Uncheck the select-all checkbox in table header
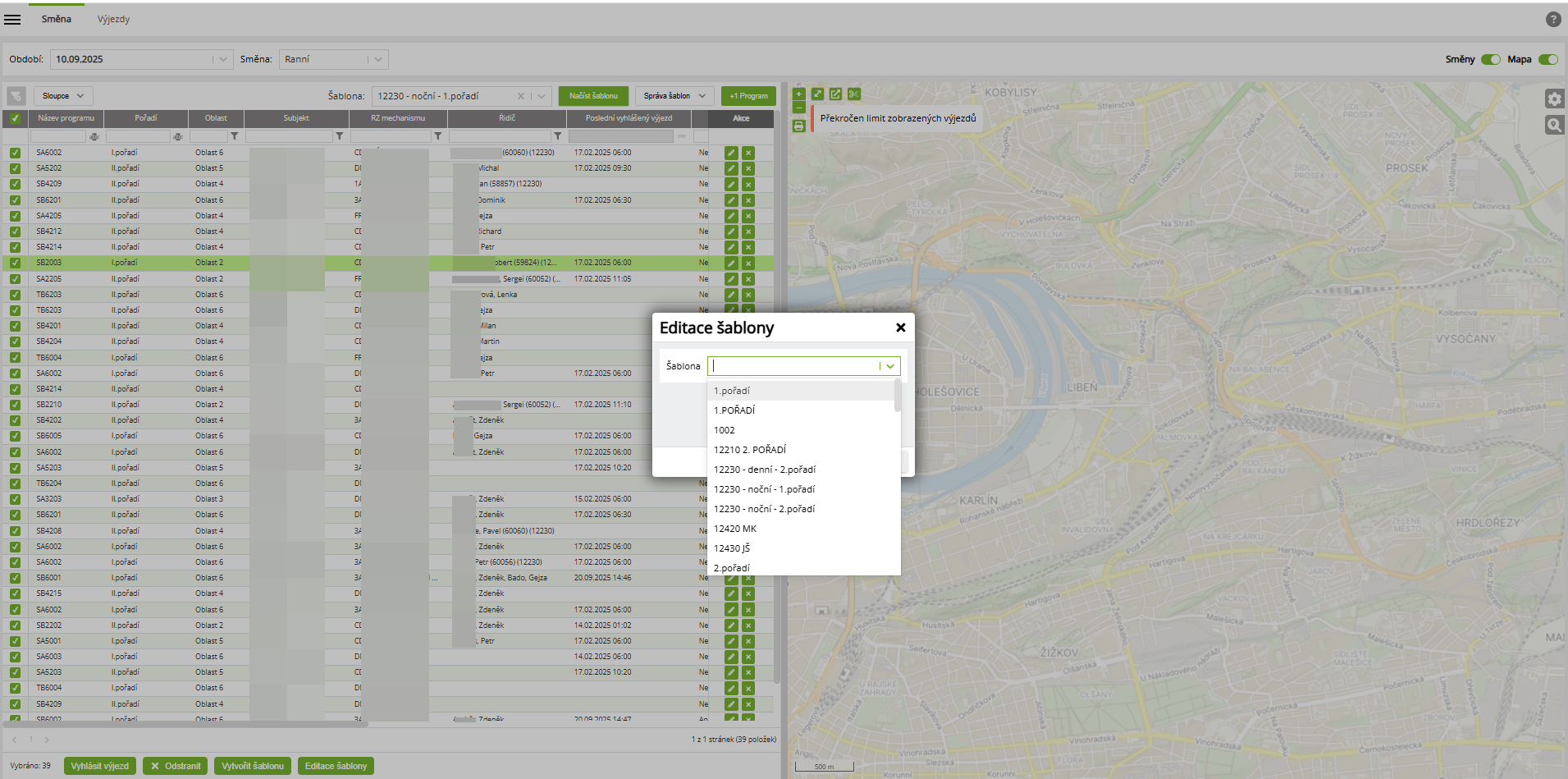The height and width of the screenshot is (779, 1568). 15,118
